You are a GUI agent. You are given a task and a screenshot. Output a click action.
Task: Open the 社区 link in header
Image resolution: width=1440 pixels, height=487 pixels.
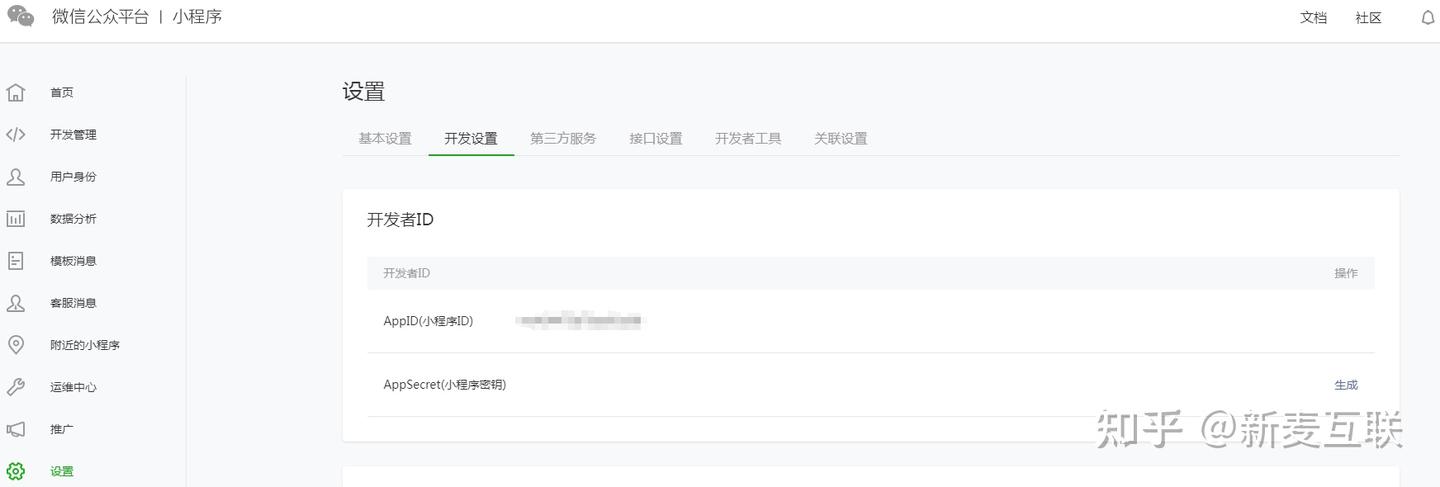1368,18
